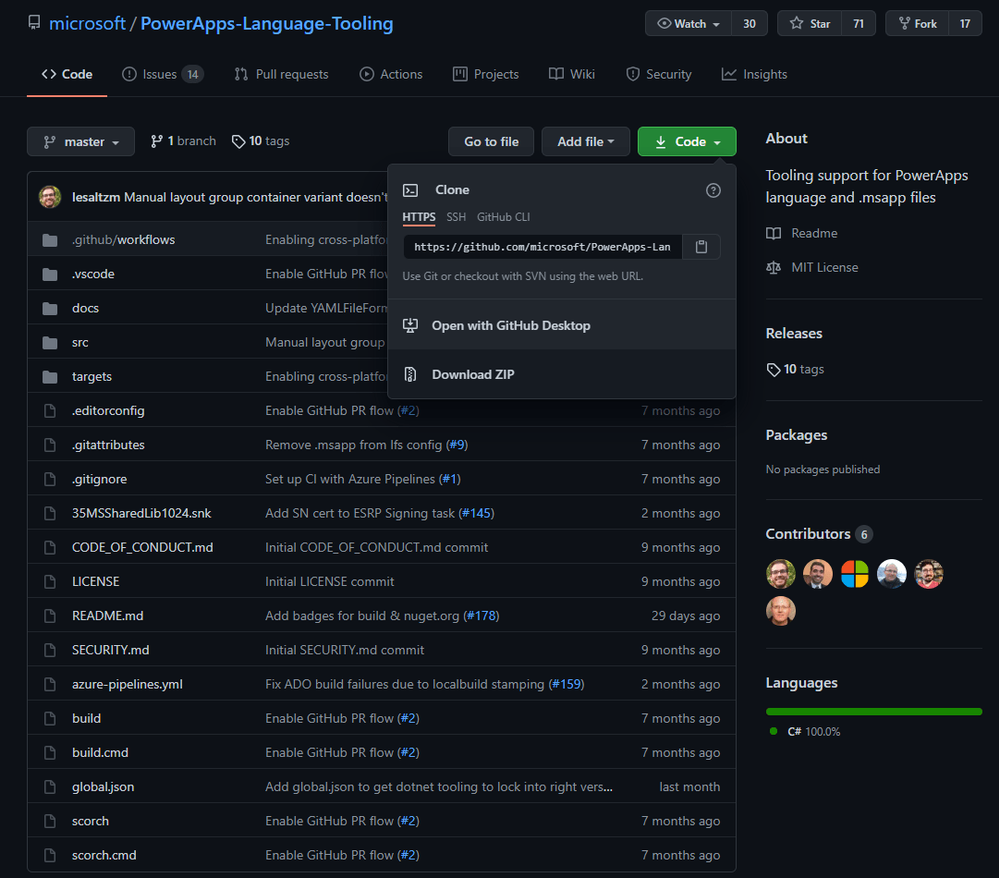The height and width of the screenshot is (878, 999).
Task: Click the ZIP file icon in dropdown
Action: click(x=411, y=375)
